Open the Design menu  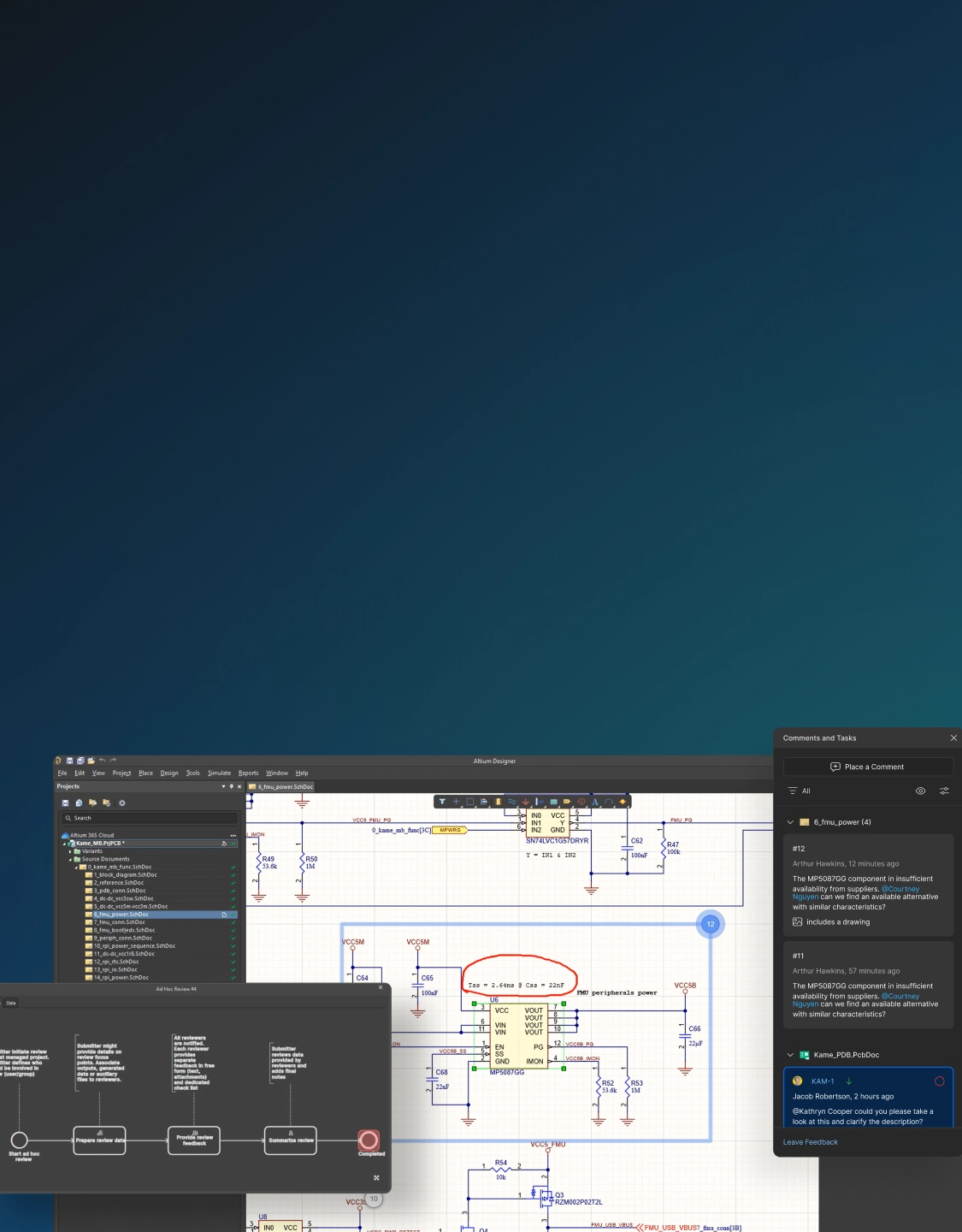pos(169,773)
